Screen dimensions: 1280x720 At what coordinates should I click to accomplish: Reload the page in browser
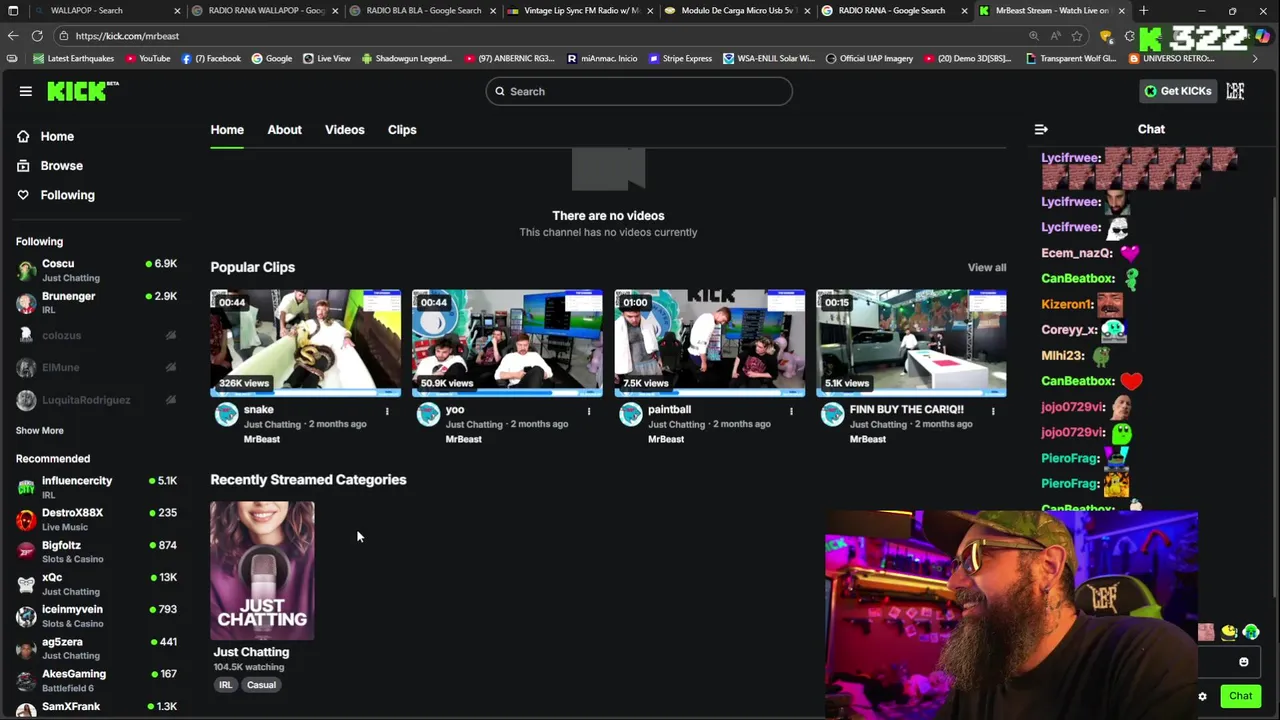(37, 36)
